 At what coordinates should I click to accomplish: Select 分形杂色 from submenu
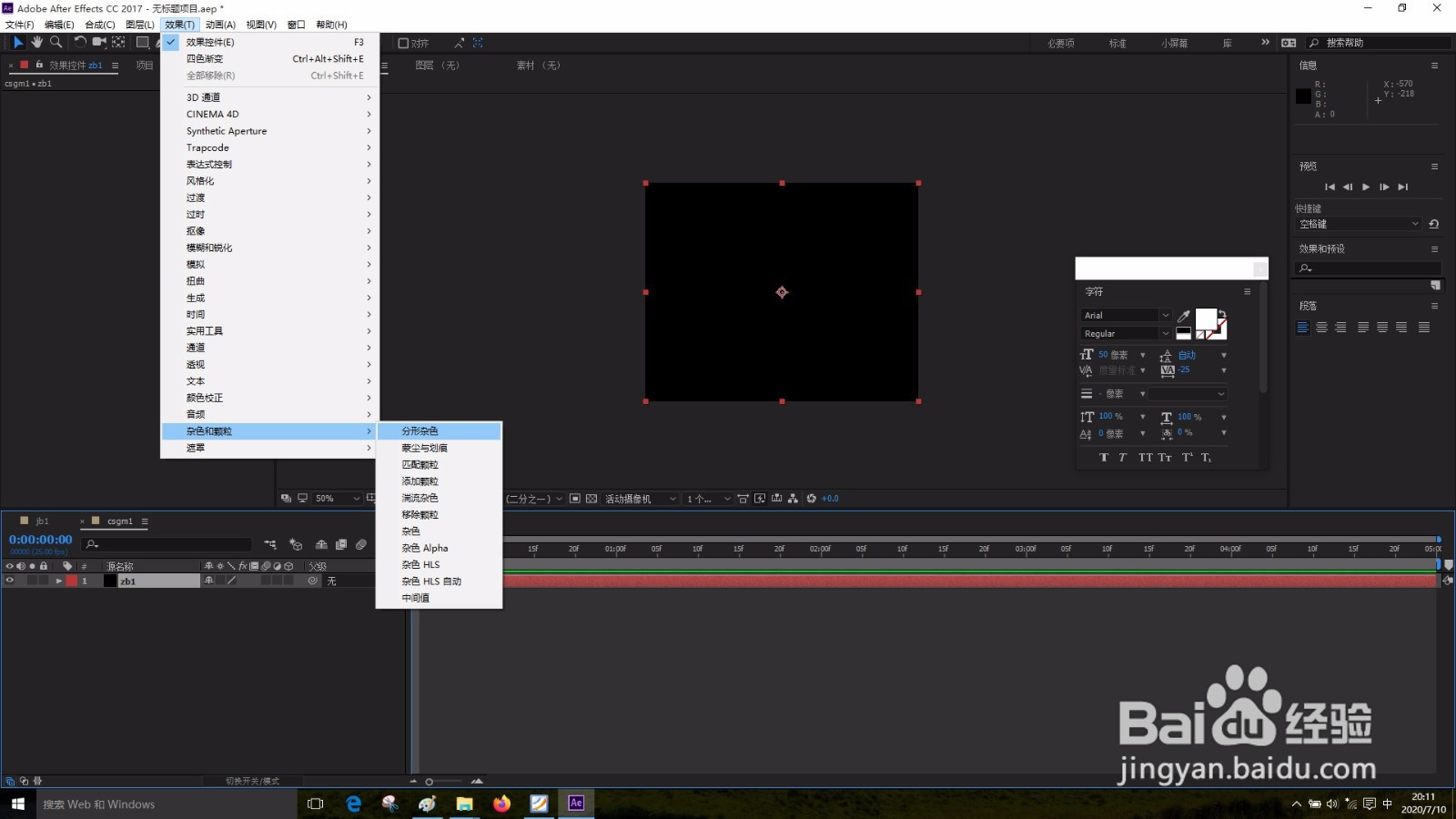pos(439,431)
